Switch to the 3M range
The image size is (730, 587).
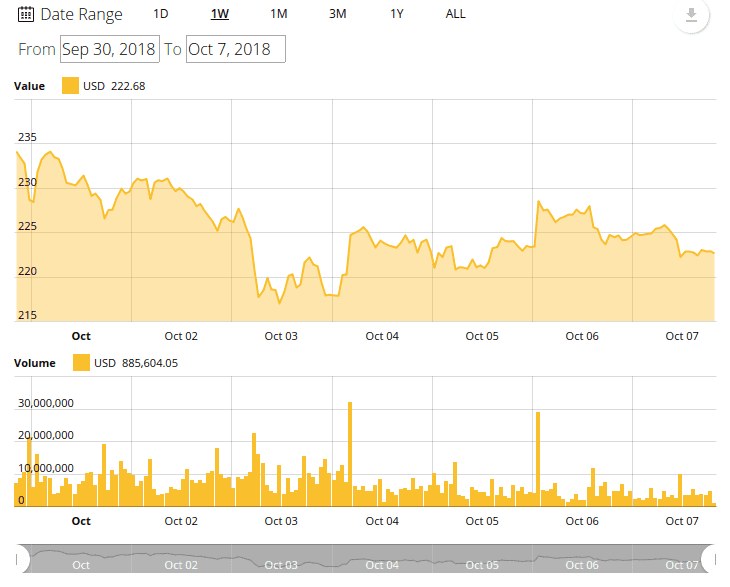pos(338,14)
